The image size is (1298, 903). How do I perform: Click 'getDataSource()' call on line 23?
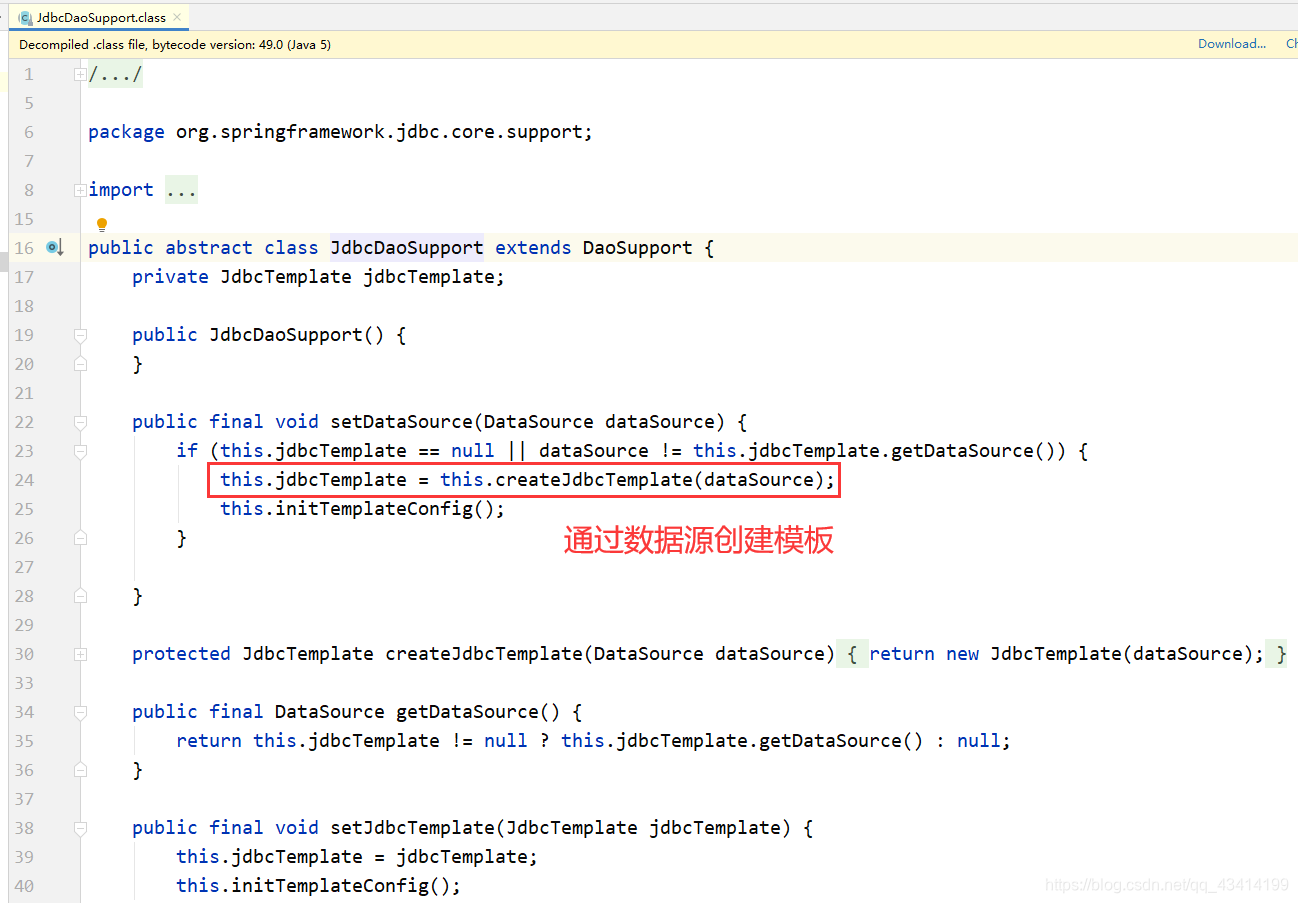click(x=974, y=451)
